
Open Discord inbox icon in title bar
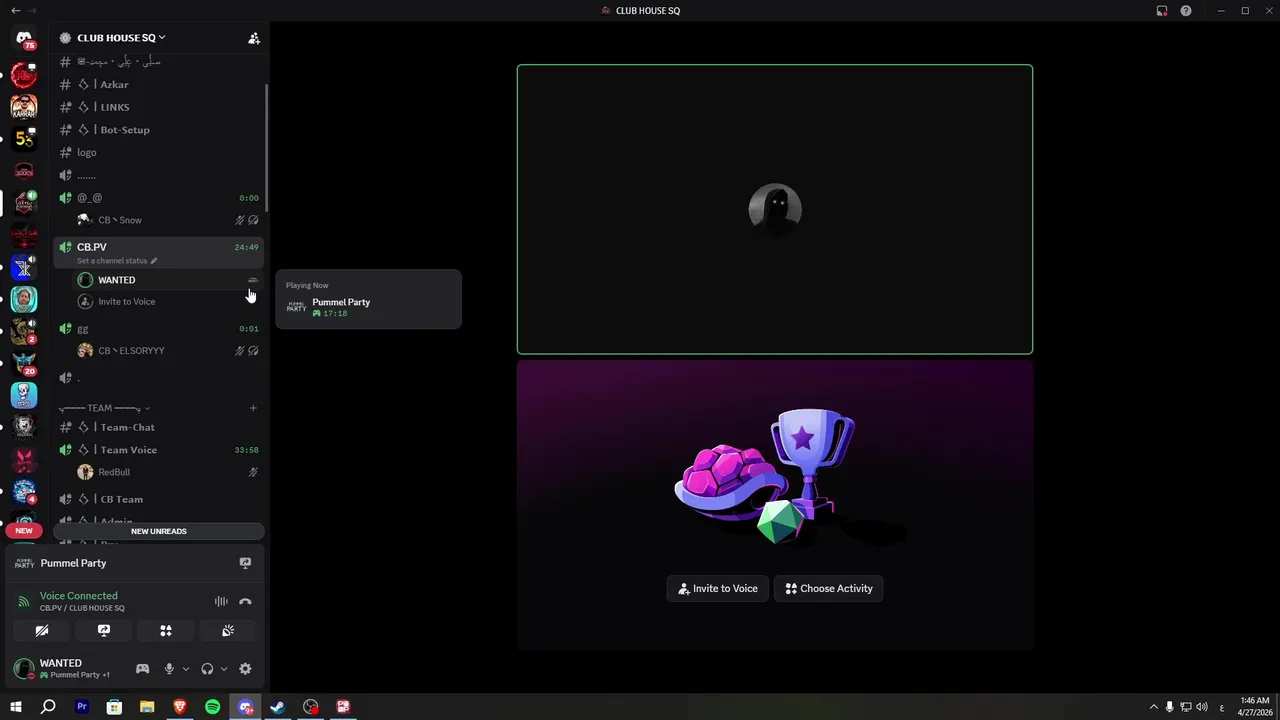[x=1162, y=11]
